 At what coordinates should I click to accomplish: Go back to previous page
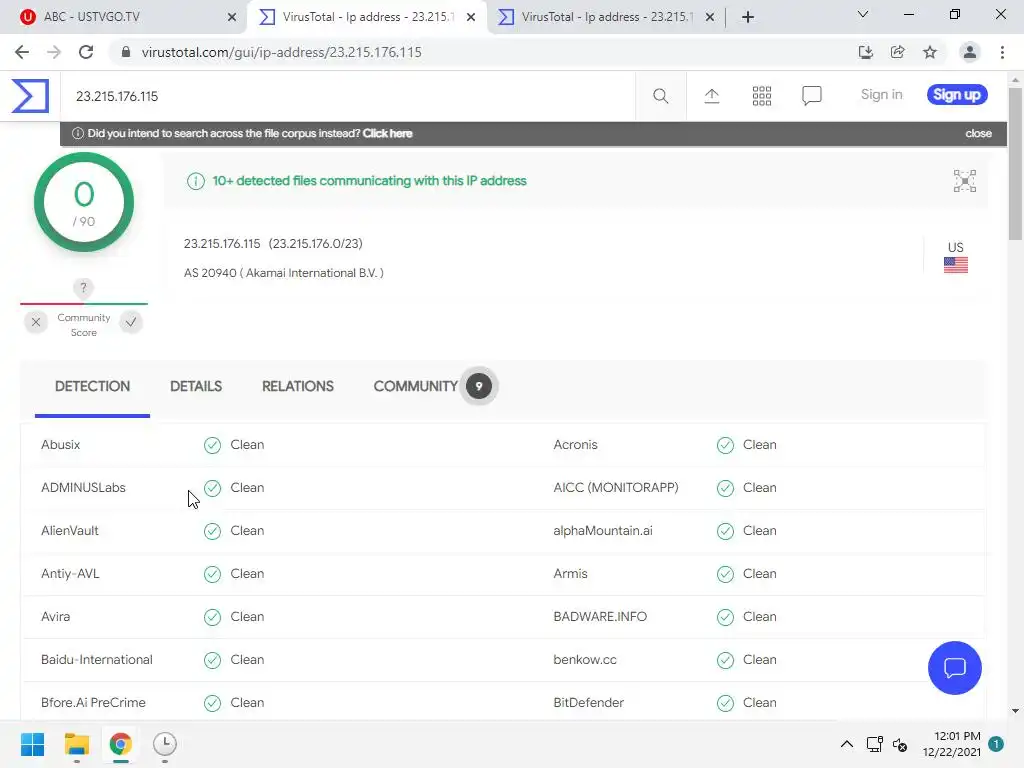pyautogui.click(x=22, y=52)
